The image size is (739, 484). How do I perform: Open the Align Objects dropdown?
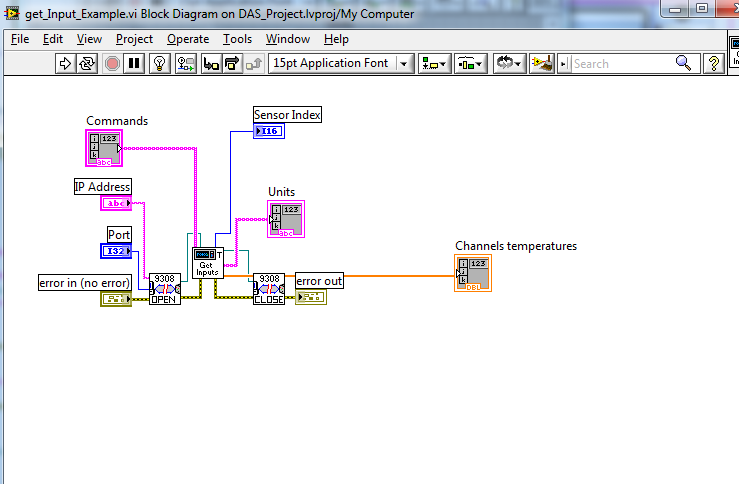434,63
